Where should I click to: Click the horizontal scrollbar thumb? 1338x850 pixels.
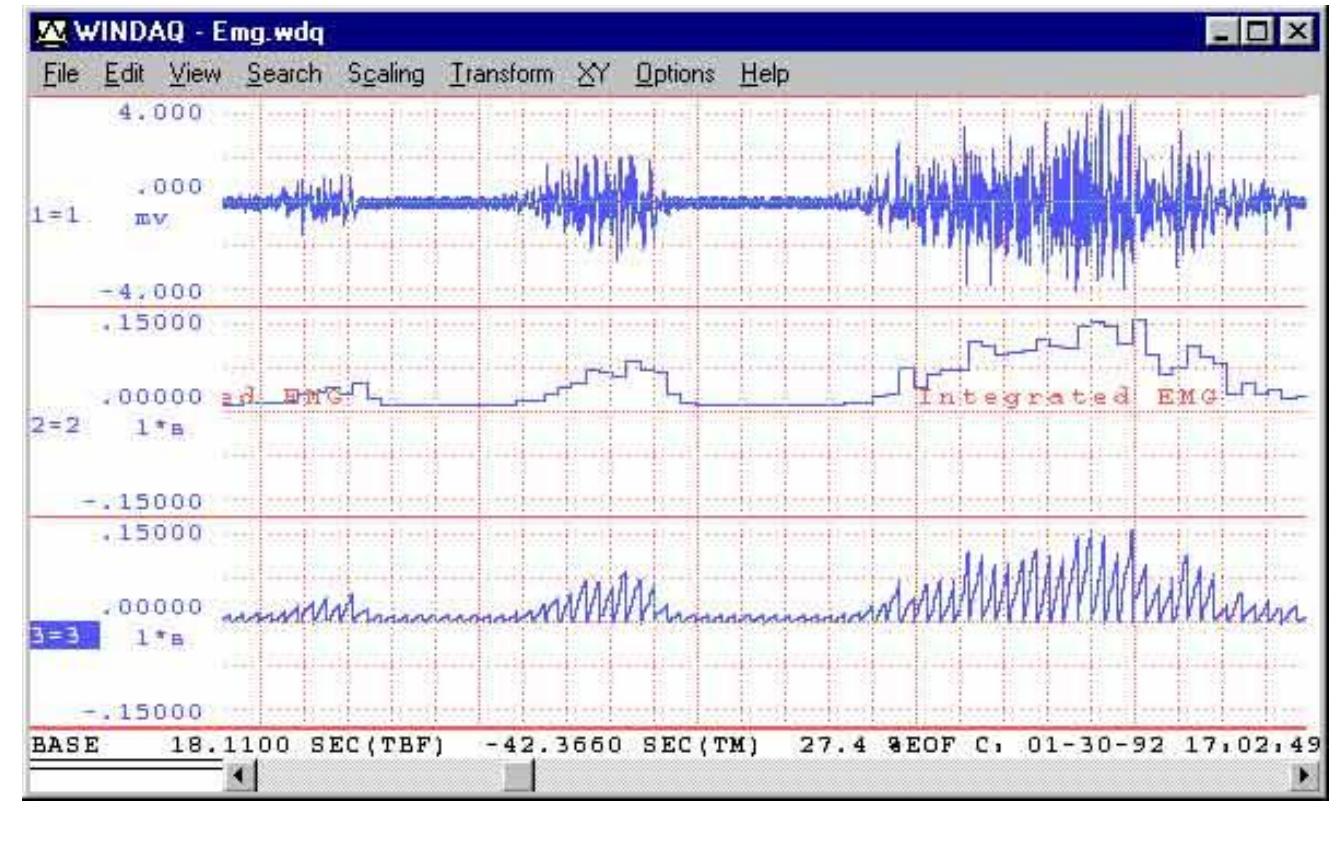click(x=520, y=777)
